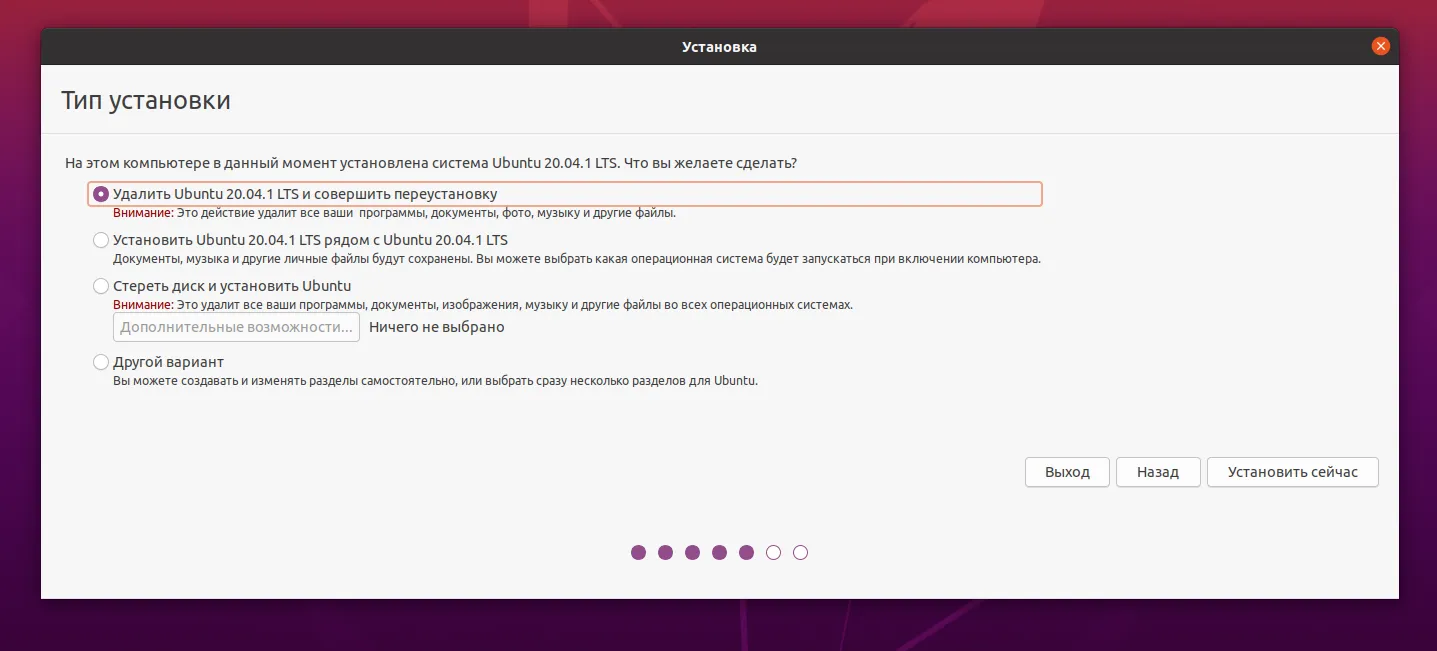
Task: Click warning text under reinstall option
Action: (395, 213)
